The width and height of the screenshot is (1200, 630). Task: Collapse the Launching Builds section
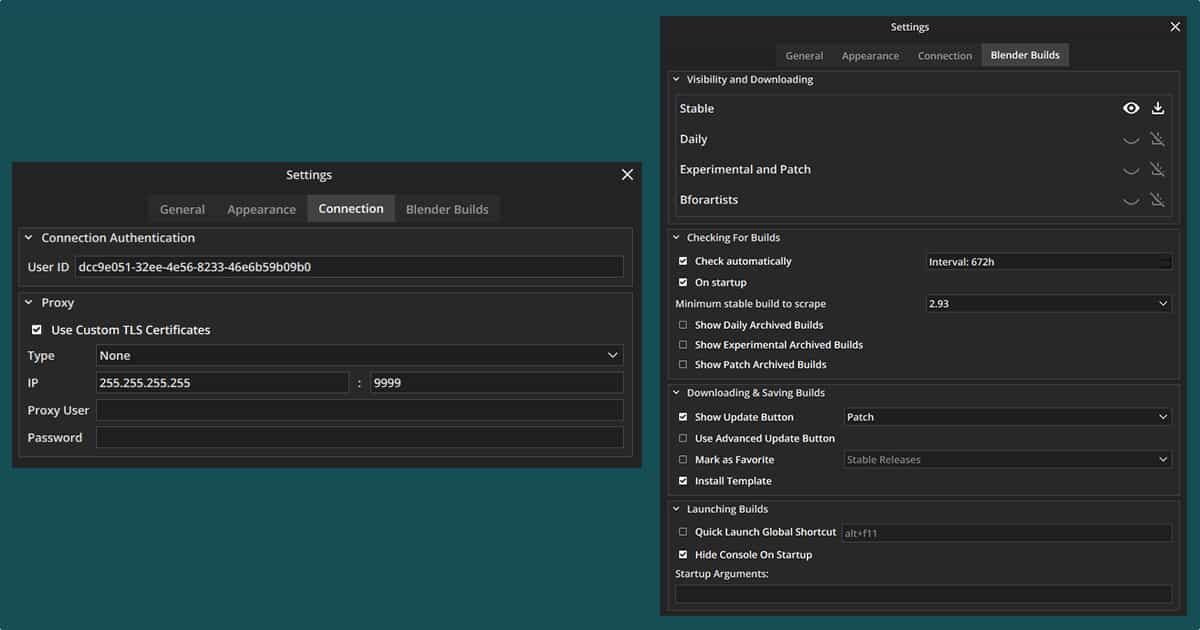(676, 509)
